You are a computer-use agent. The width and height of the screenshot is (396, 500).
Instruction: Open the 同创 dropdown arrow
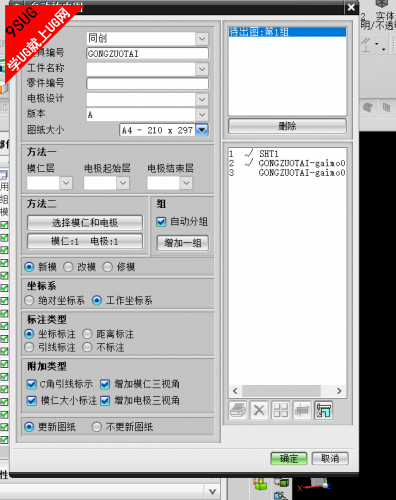point(202,38)
